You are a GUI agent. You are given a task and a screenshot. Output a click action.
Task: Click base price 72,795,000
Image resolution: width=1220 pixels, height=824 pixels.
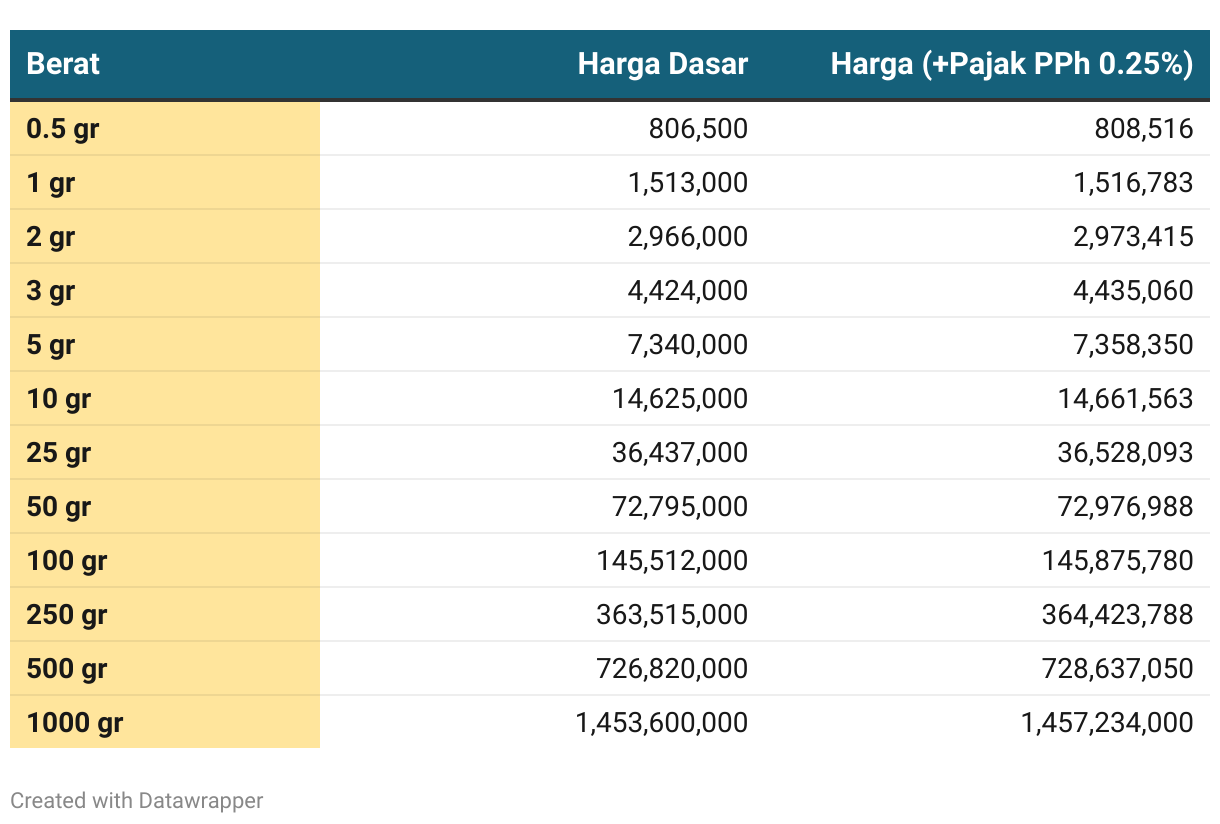pyautogui.click(x=680, y=507)
